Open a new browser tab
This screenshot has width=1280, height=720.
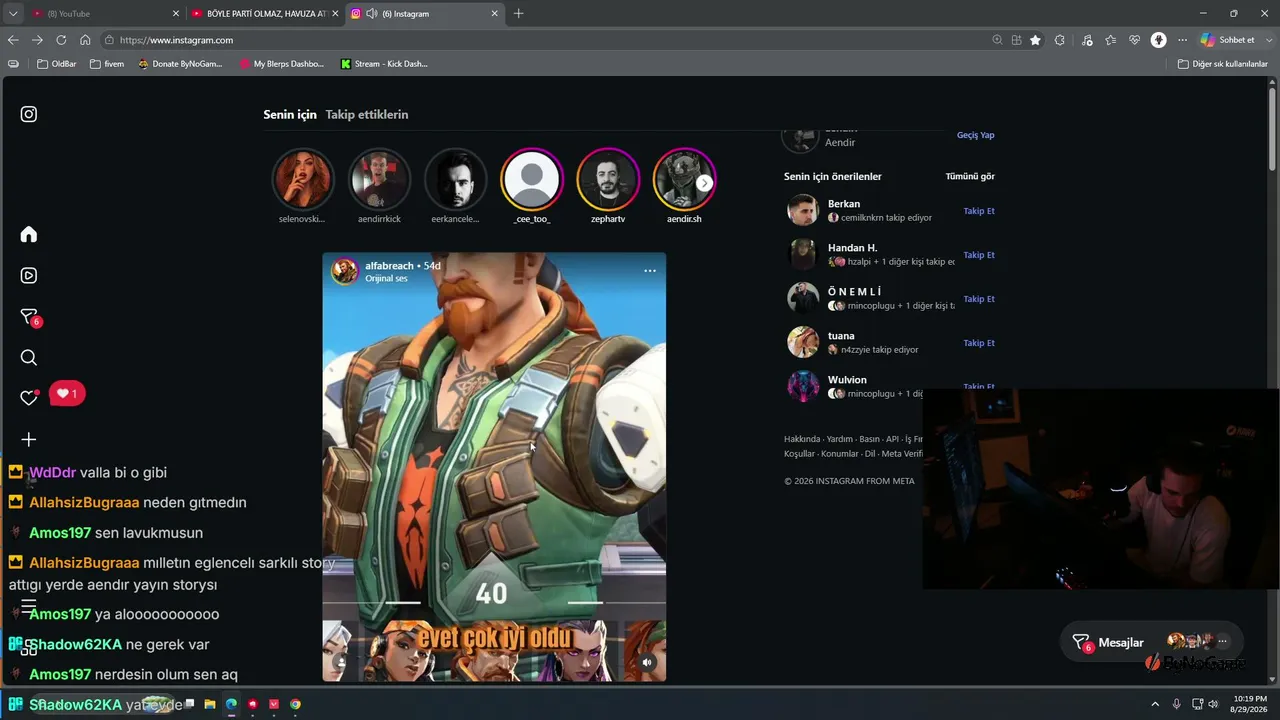(x=518, y=14)
